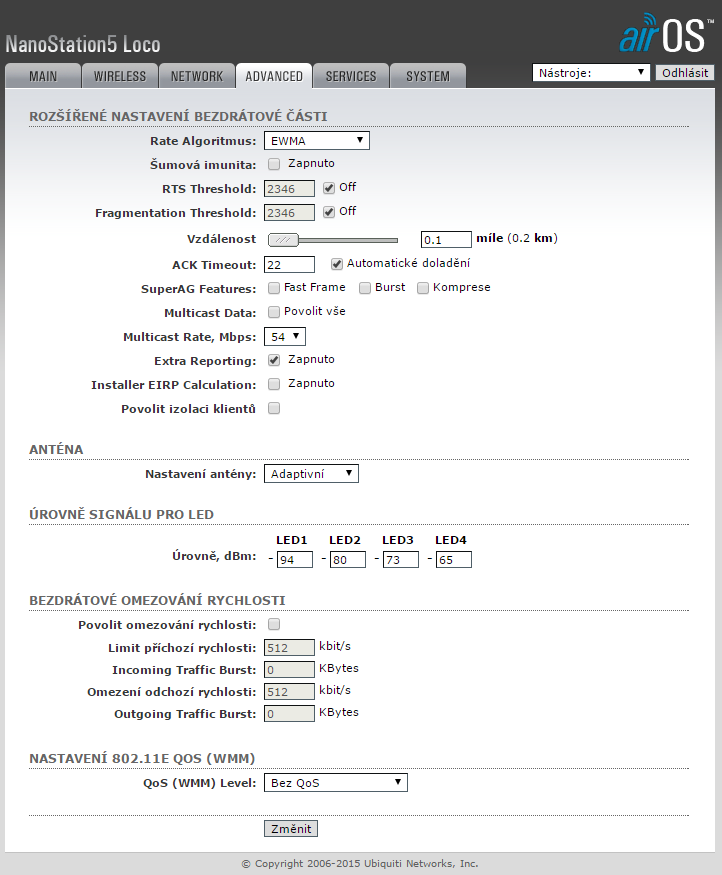722x875 pixels.
Task: Click the ACK Timeout input field
Action: click(x=289, y=265)
